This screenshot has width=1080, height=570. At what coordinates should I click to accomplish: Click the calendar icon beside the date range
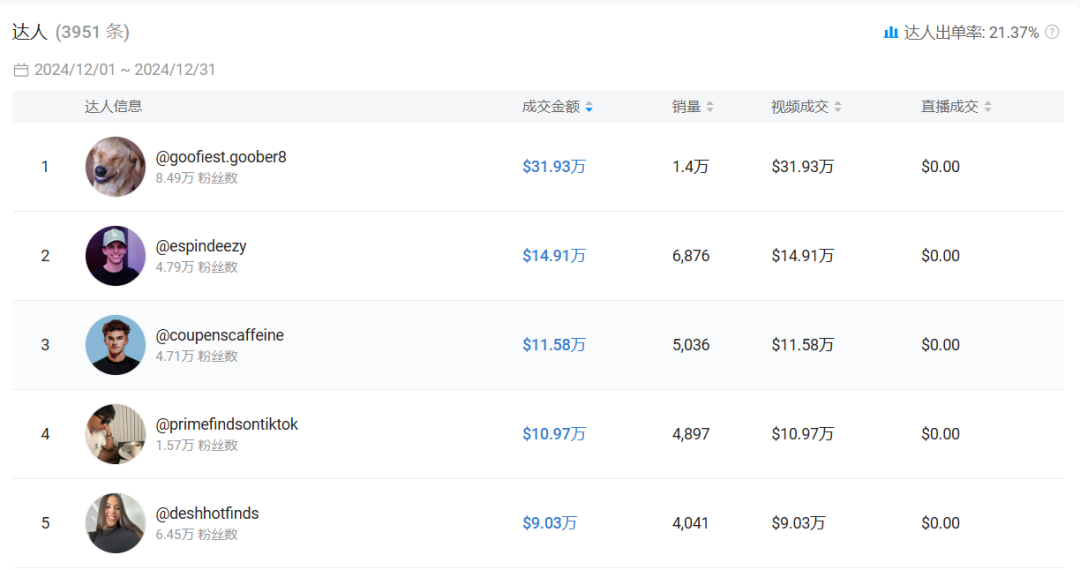coord(21,70)
